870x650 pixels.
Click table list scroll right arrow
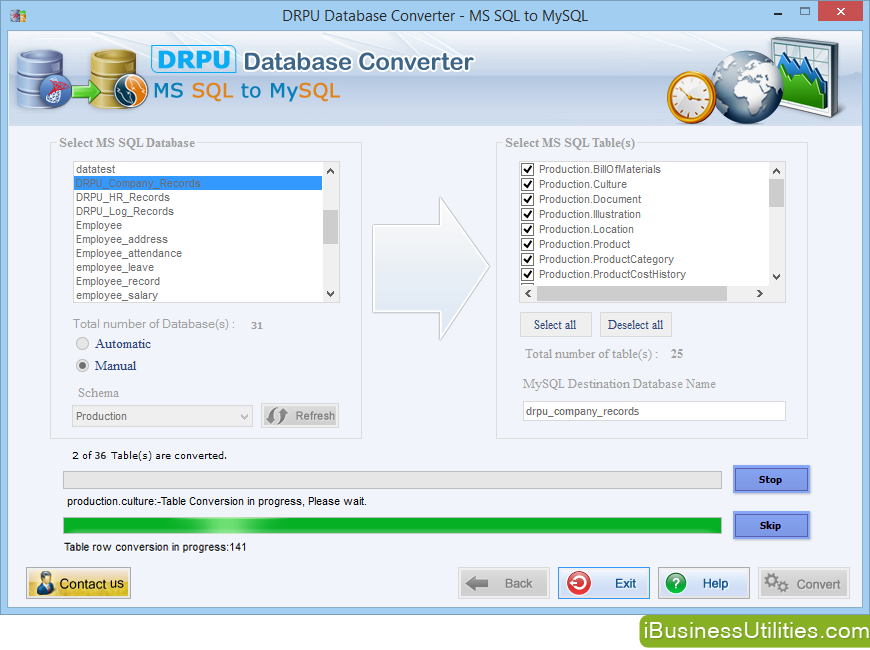click(760, 294)
